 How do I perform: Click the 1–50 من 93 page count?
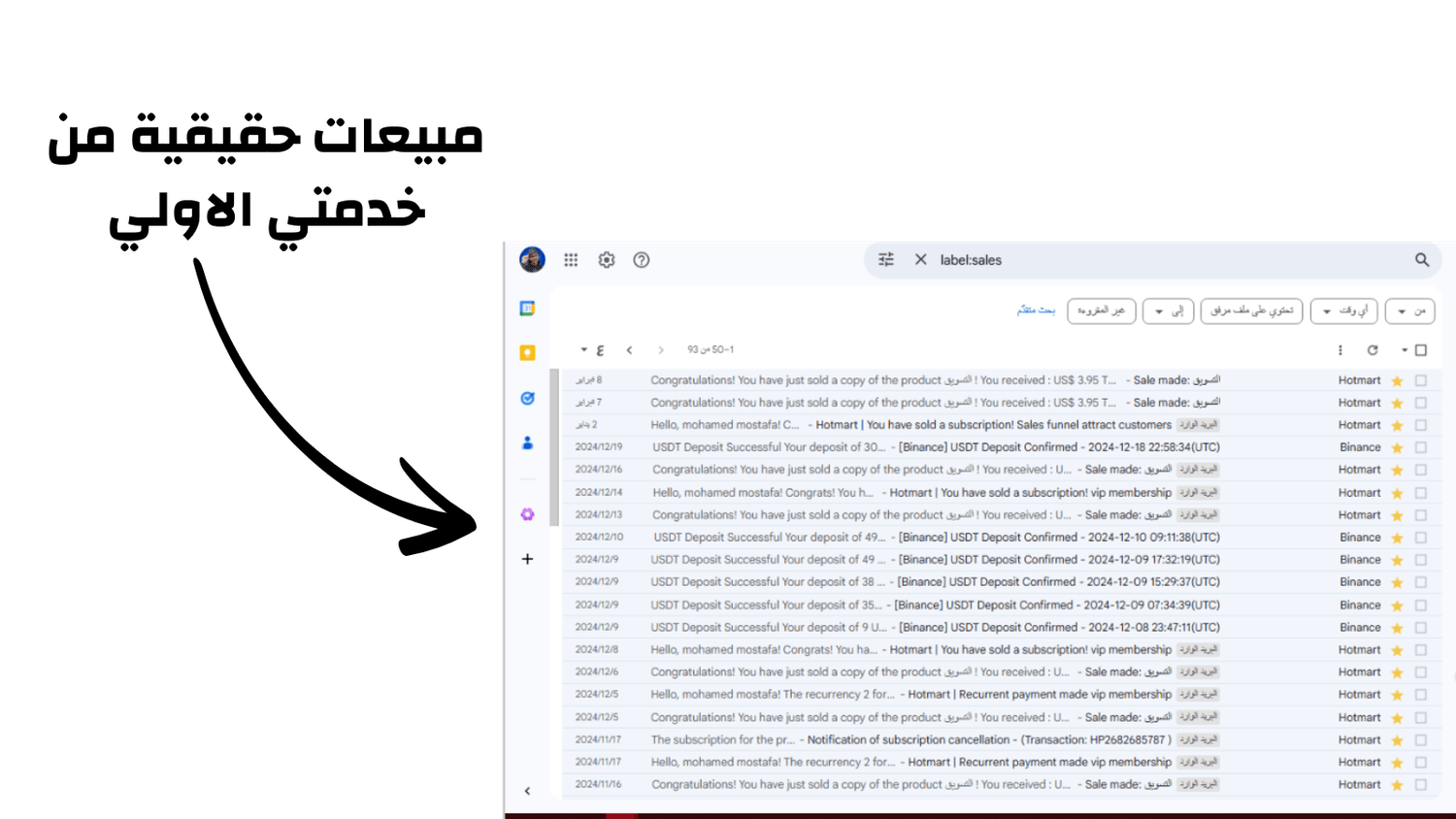(x=711, y=350)
